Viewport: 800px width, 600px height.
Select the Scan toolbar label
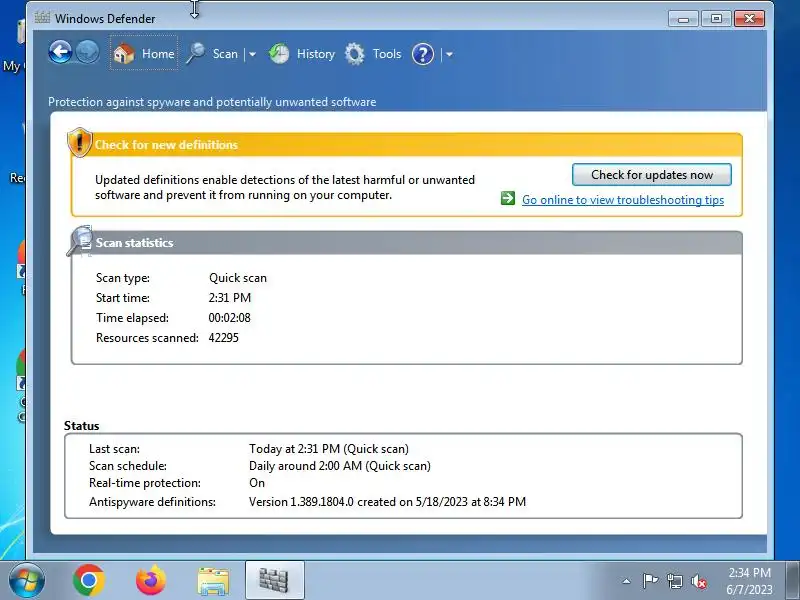(225, 54)
